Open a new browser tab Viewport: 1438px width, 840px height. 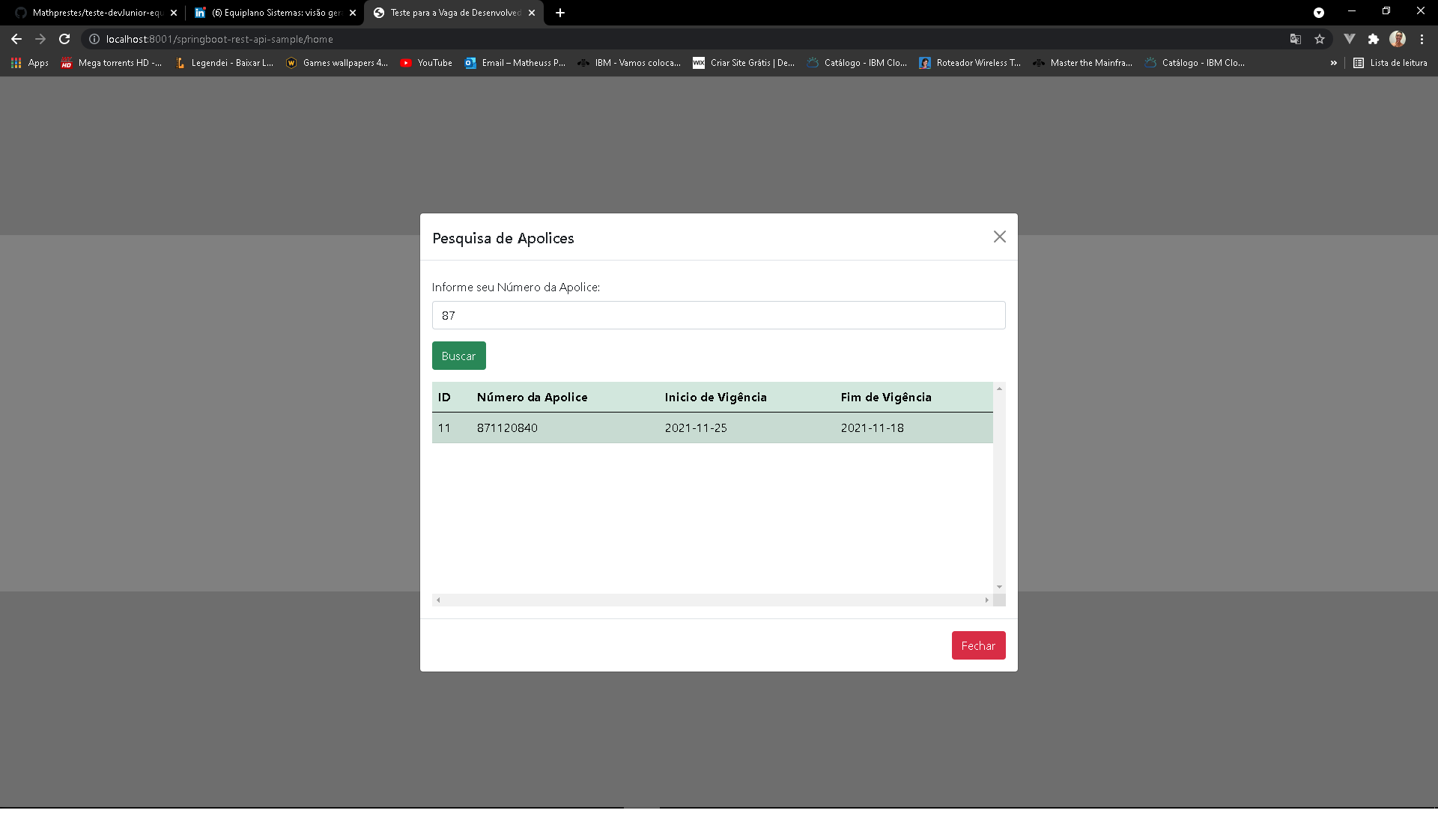click(x=560, y=13)
